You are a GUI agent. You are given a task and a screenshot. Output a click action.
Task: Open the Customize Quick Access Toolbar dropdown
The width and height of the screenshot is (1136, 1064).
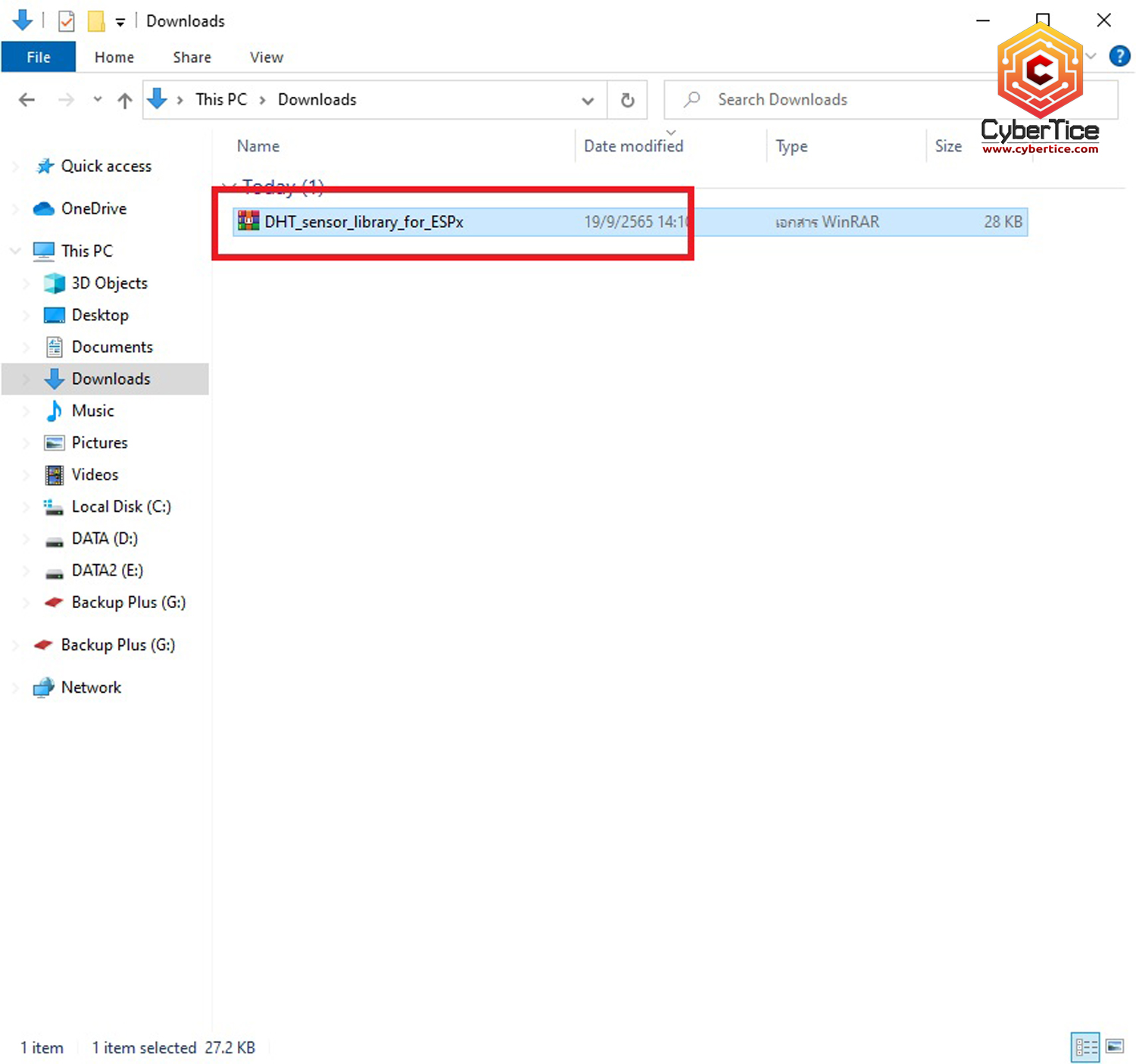point(120,22)
